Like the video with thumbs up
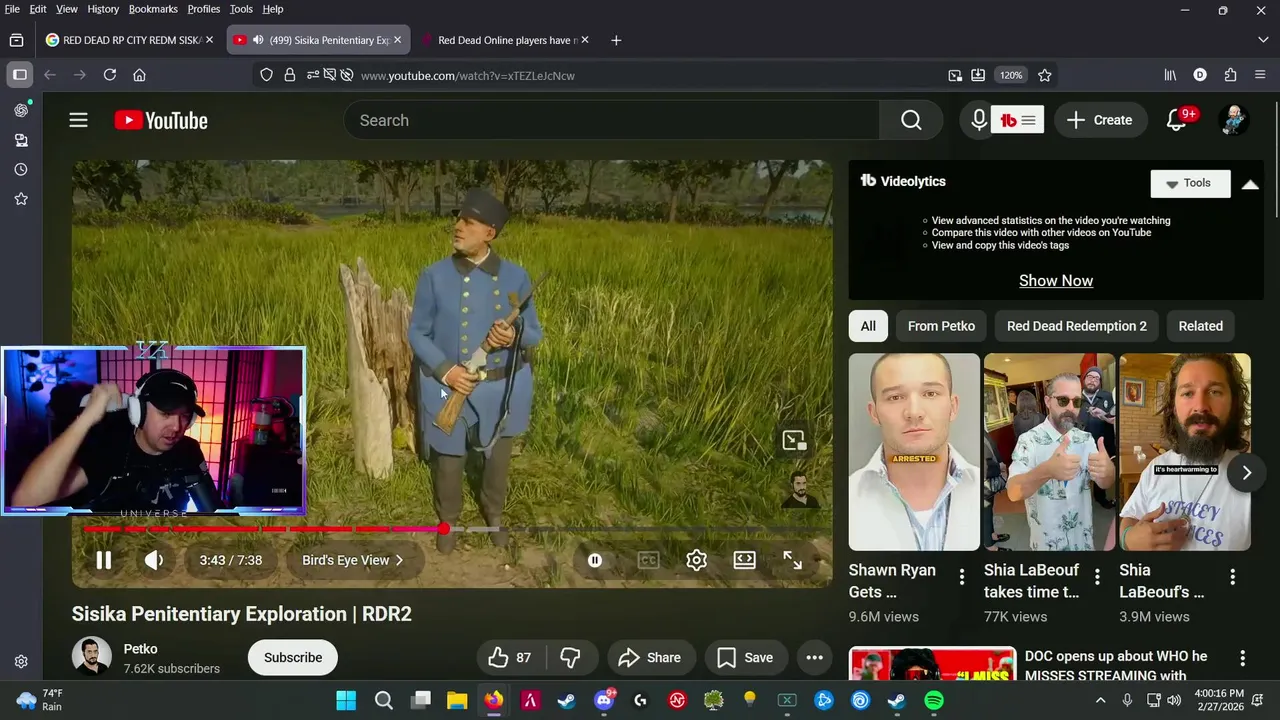The width and height of the screenshot is (1280, 720). click(510, 657)
